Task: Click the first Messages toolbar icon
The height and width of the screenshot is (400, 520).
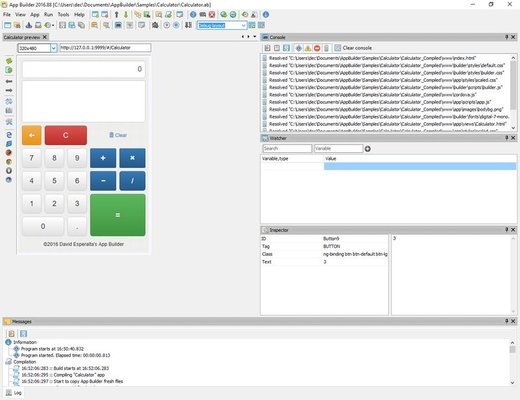Action: coord(11,334)
